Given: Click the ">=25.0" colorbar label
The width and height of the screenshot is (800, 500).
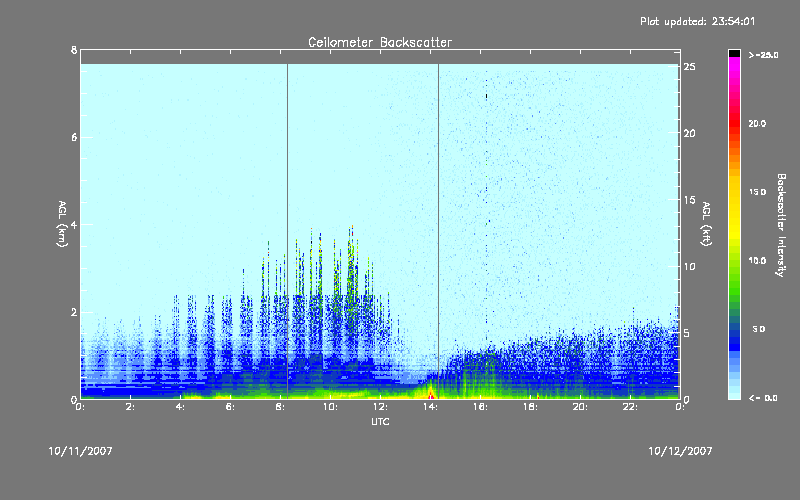Looking at the screenshot, I should tap(763, 55).
